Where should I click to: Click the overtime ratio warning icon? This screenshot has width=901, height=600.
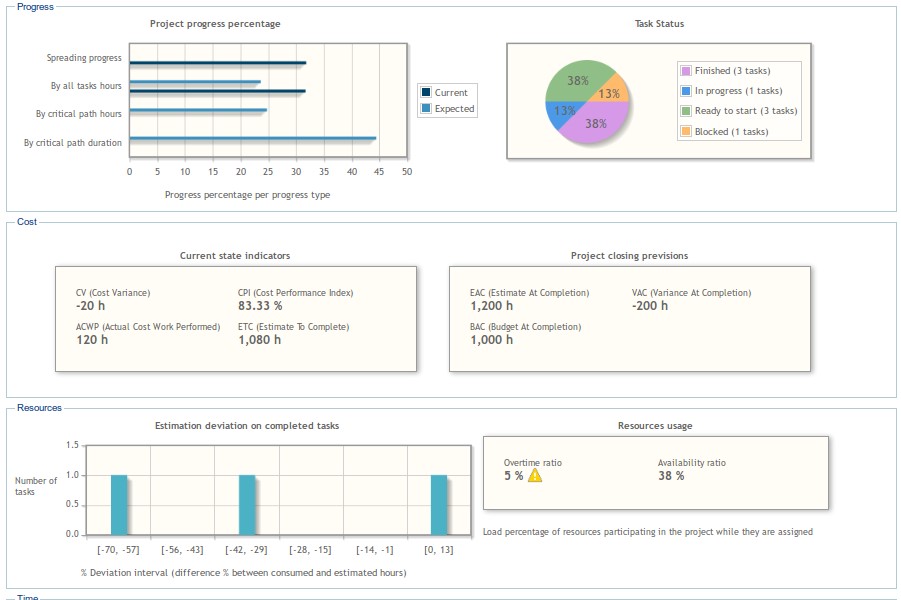click(x=535, y=476)
